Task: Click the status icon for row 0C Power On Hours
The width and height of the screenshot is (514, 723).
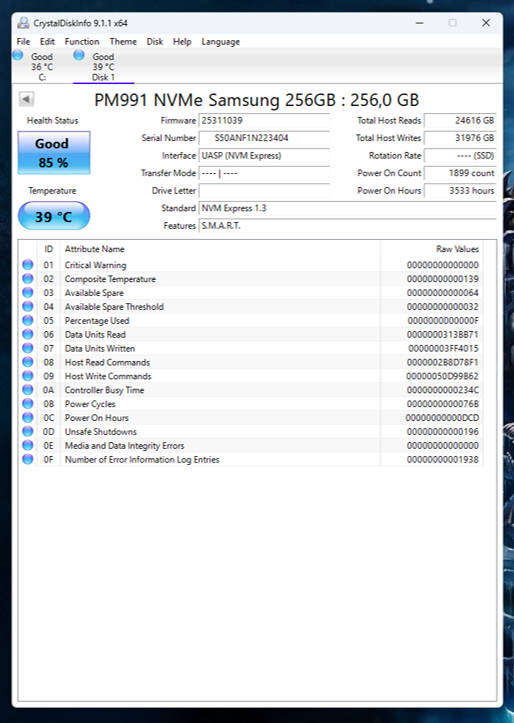Action: (28, 417)
